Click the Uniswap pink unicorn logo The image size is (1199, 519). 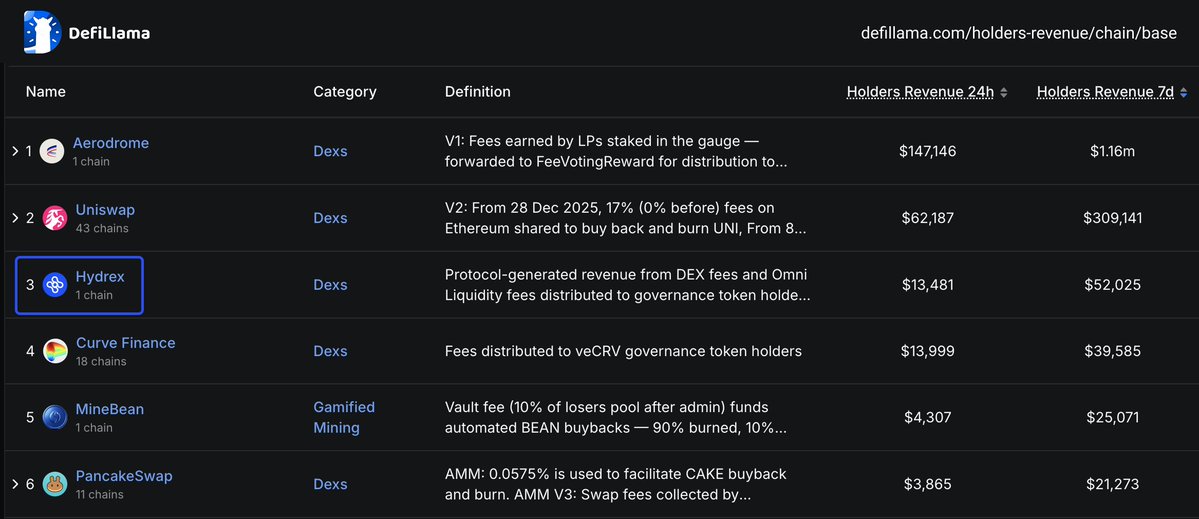[x=55, y=218]
